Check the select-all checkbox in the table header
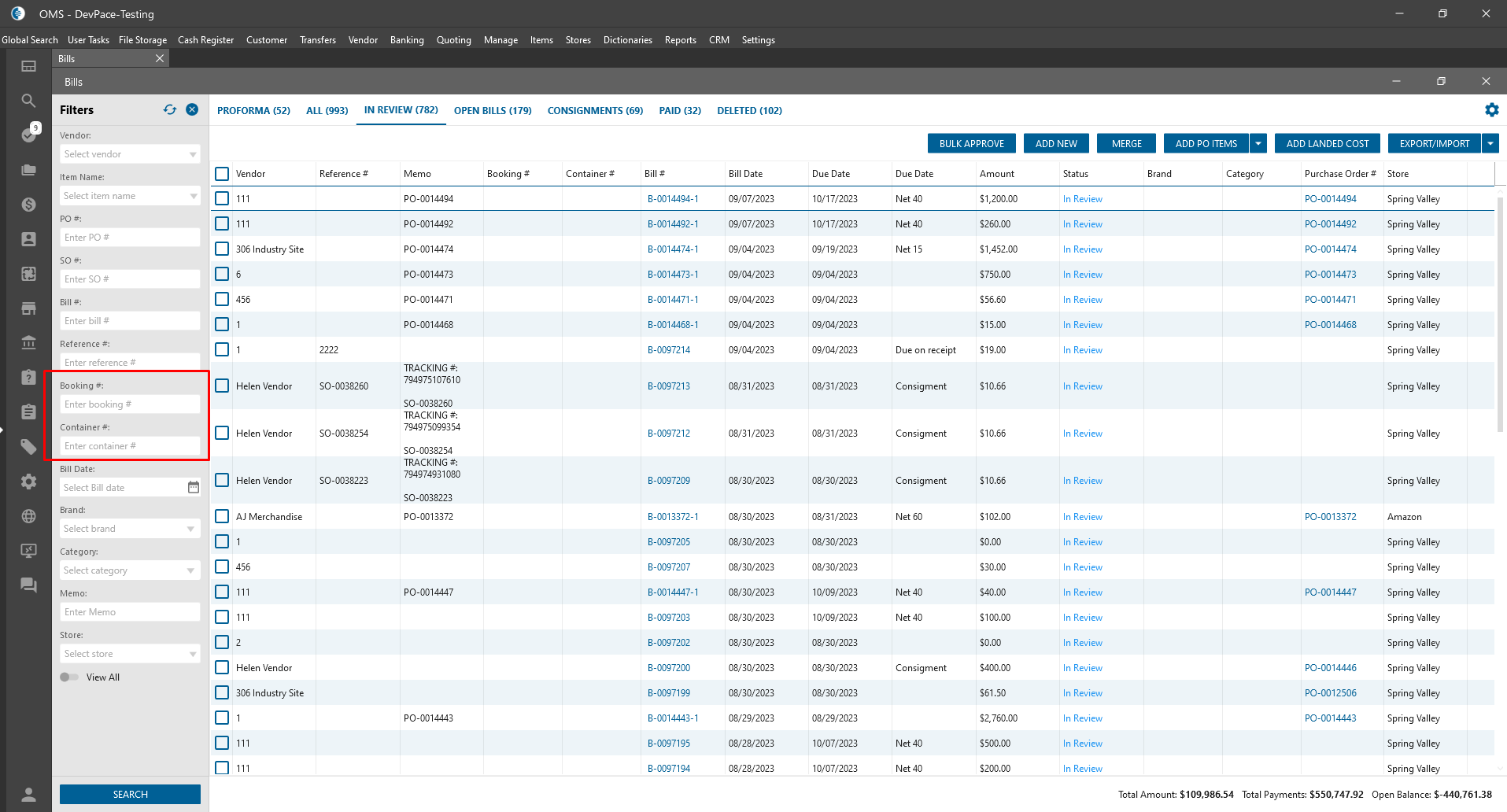 point(222,174)
